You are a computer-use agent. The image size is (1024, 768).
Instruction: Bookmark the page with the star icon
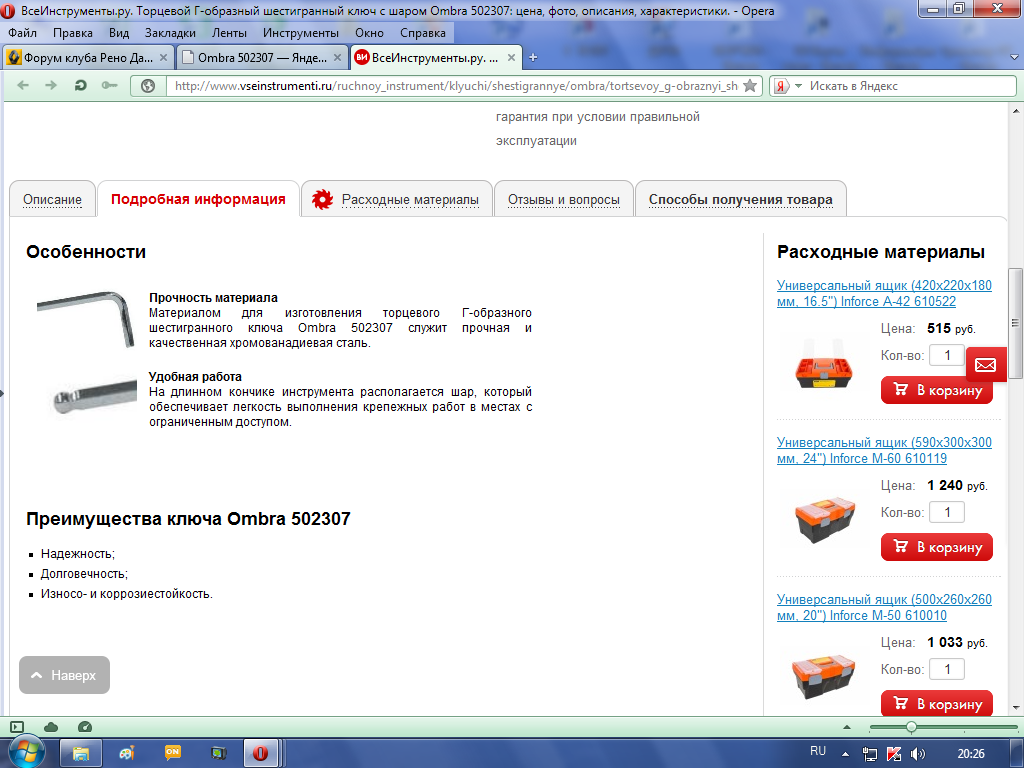click(x=750, y=86)
